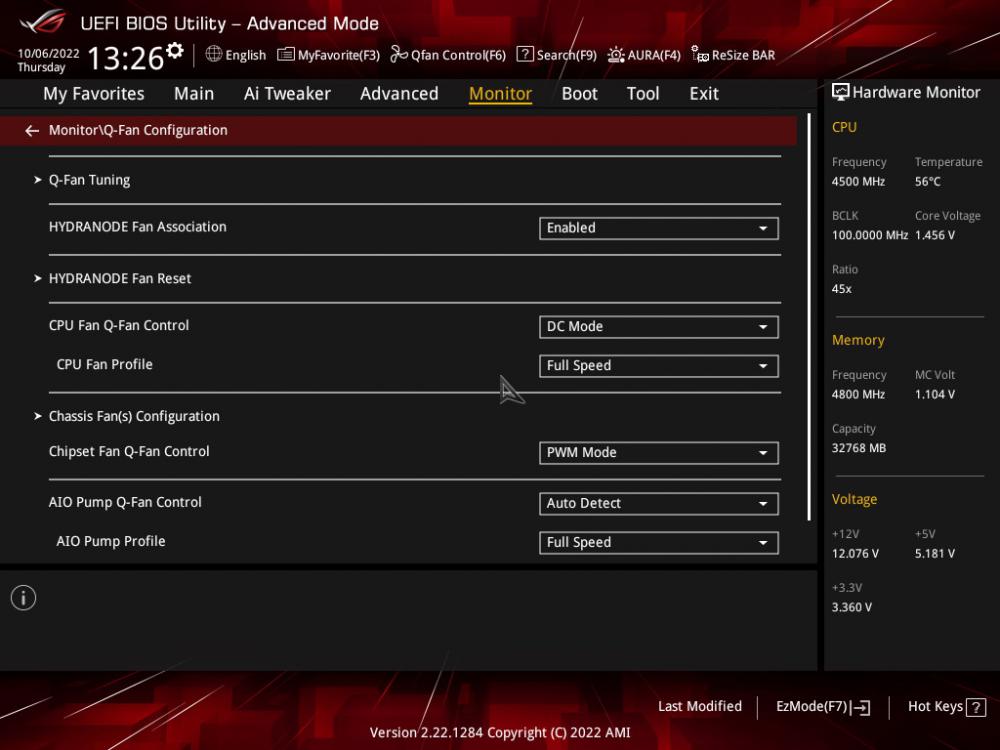
Task: Click the info circle icon
Action: pos(24,598)
